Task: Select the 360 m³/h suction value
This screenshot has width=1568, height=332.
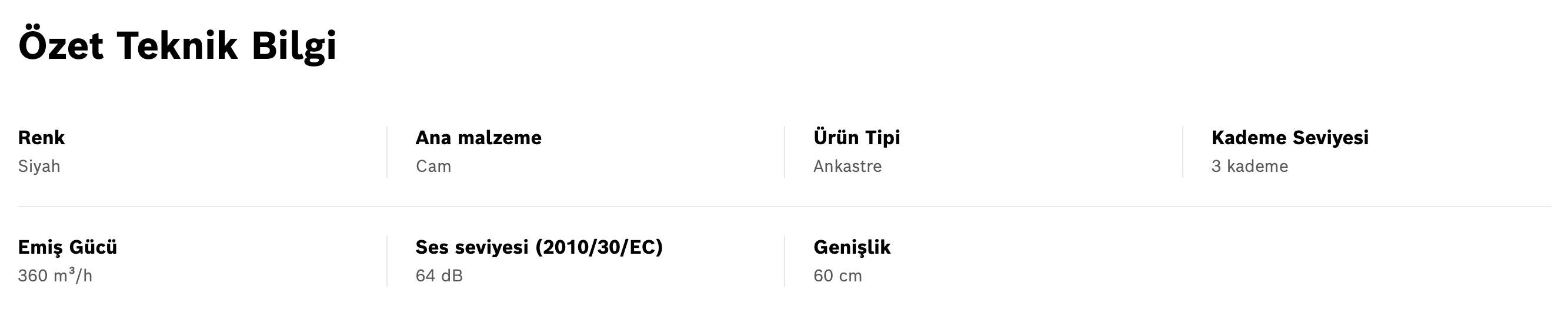Action: pos(55,276)
